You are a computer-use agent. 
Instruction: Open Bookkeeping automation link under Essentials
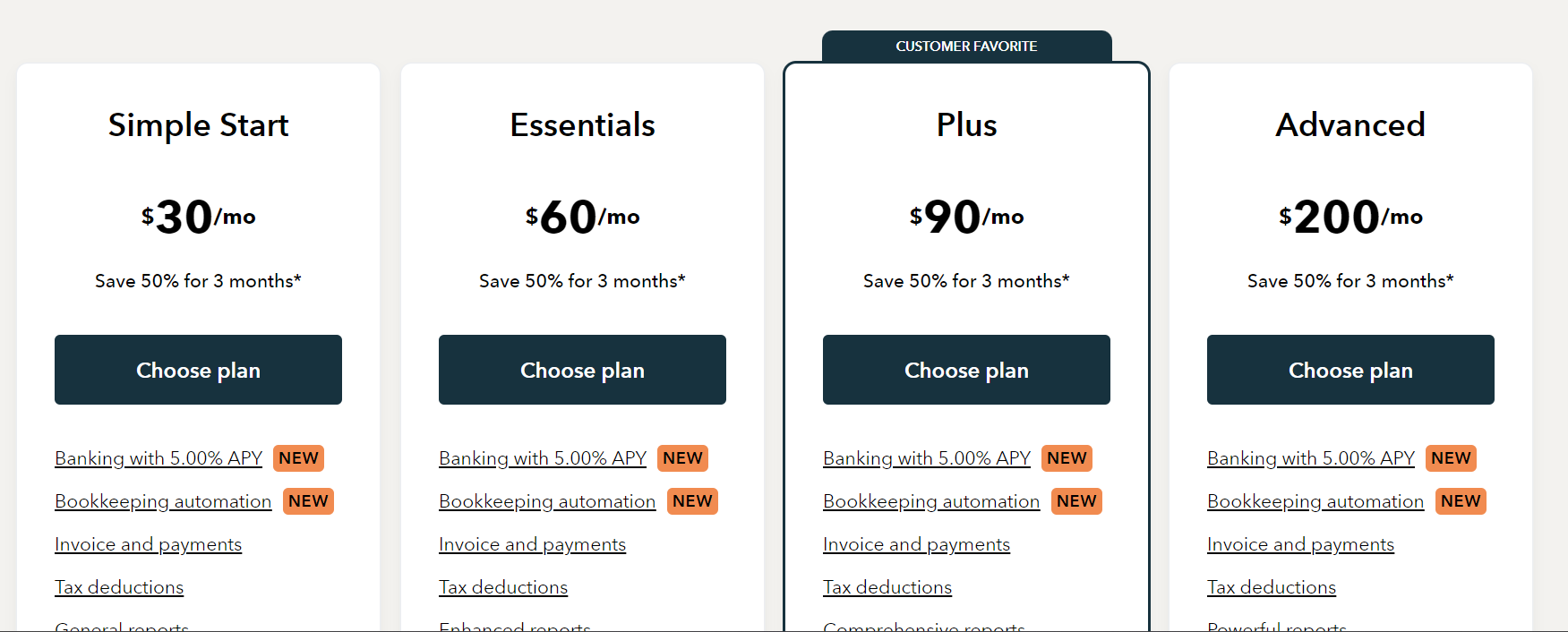click(x=546, y=501)
